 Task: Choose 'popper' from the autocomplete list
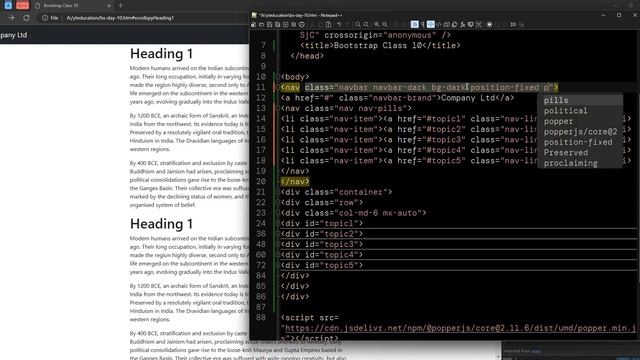tap(580, 121)
